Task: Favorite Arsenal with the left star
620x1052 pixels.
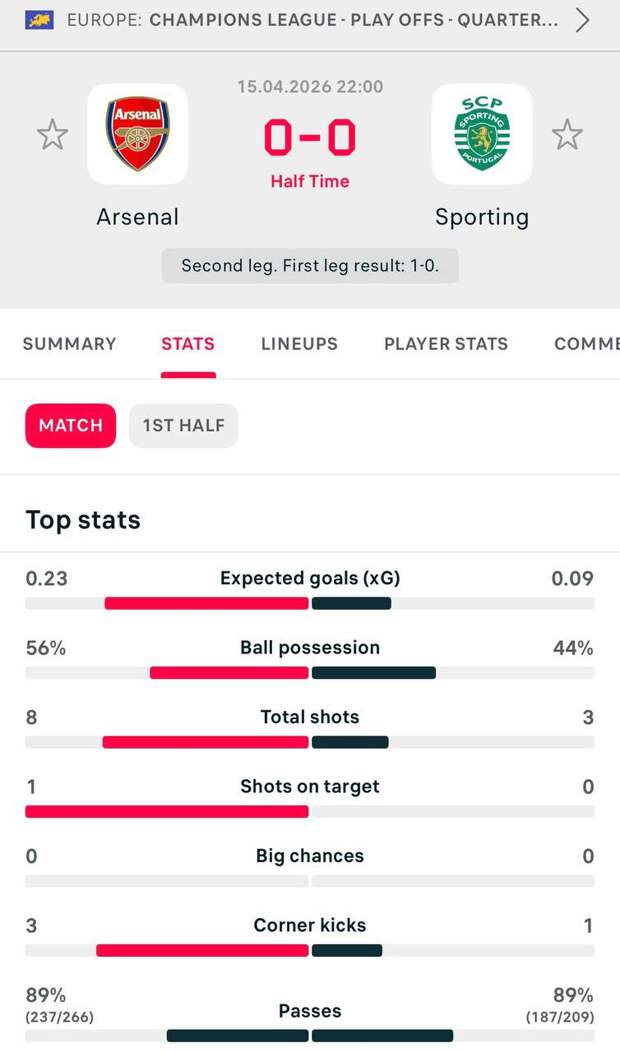Action: [52, 134]
